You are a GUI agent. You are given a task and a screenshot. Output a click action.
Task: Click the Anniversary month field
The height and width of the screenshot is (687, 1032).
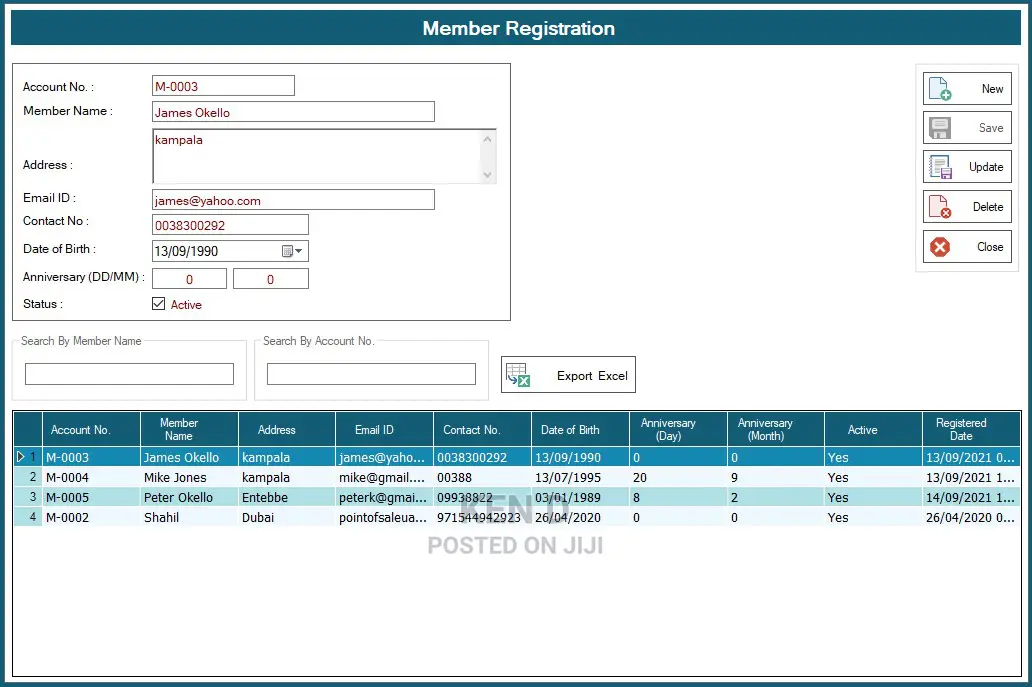(271, 279)
